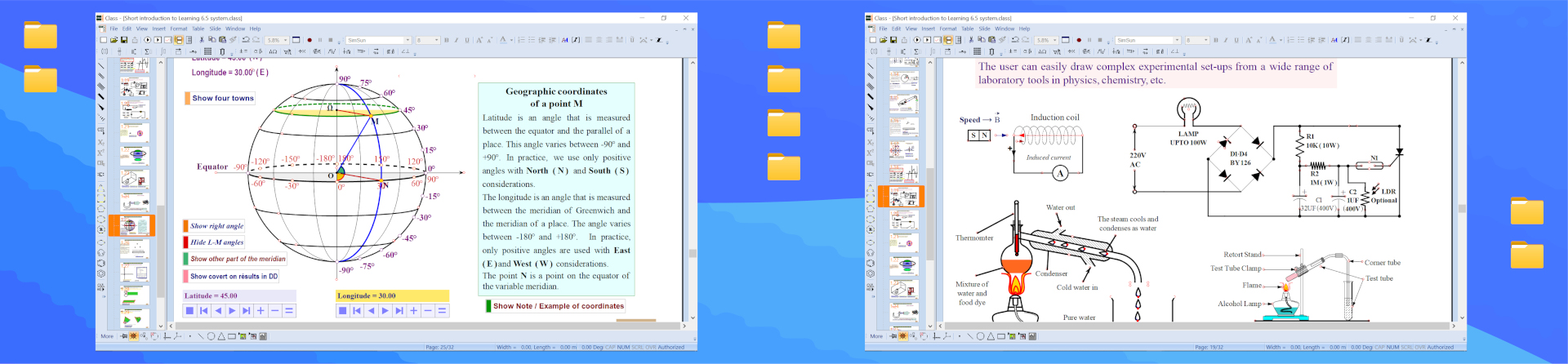This screenshot has width=1568, height=364.
Task: Toggle Underline in left window toolbar
Action: tap(467, 40)
